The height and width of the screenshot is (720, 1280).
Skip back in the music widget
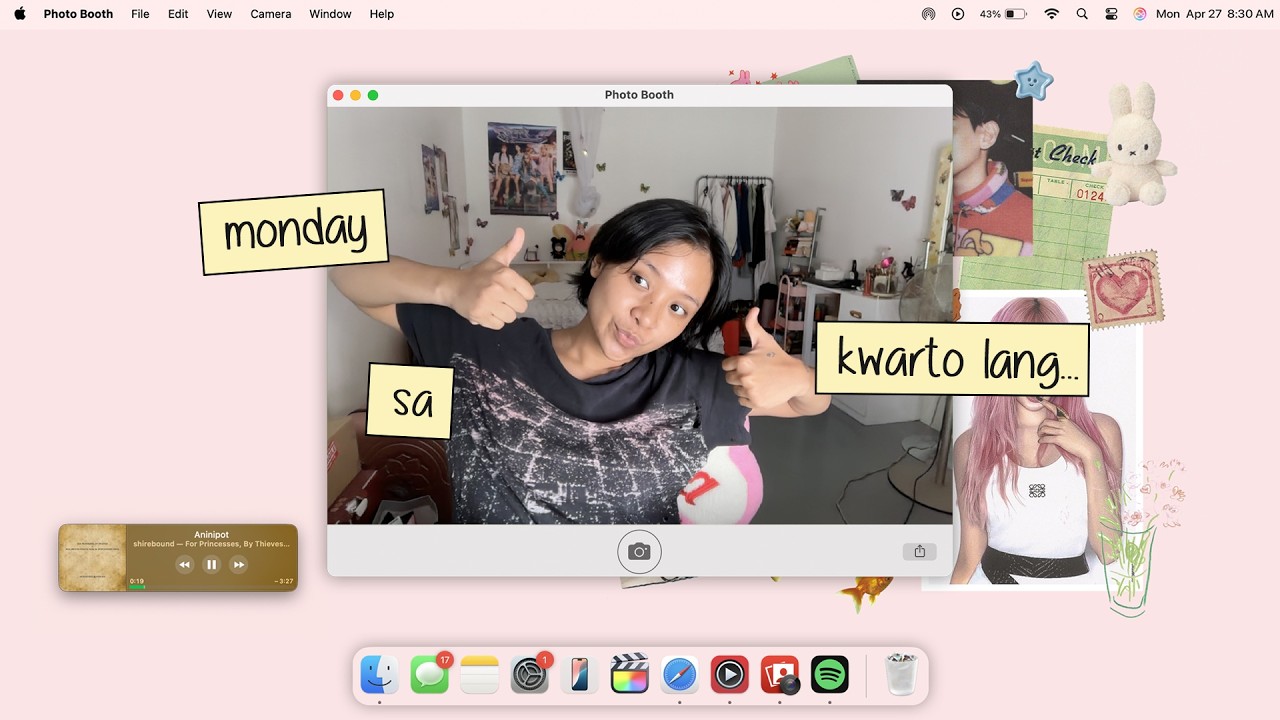[184, 565]
